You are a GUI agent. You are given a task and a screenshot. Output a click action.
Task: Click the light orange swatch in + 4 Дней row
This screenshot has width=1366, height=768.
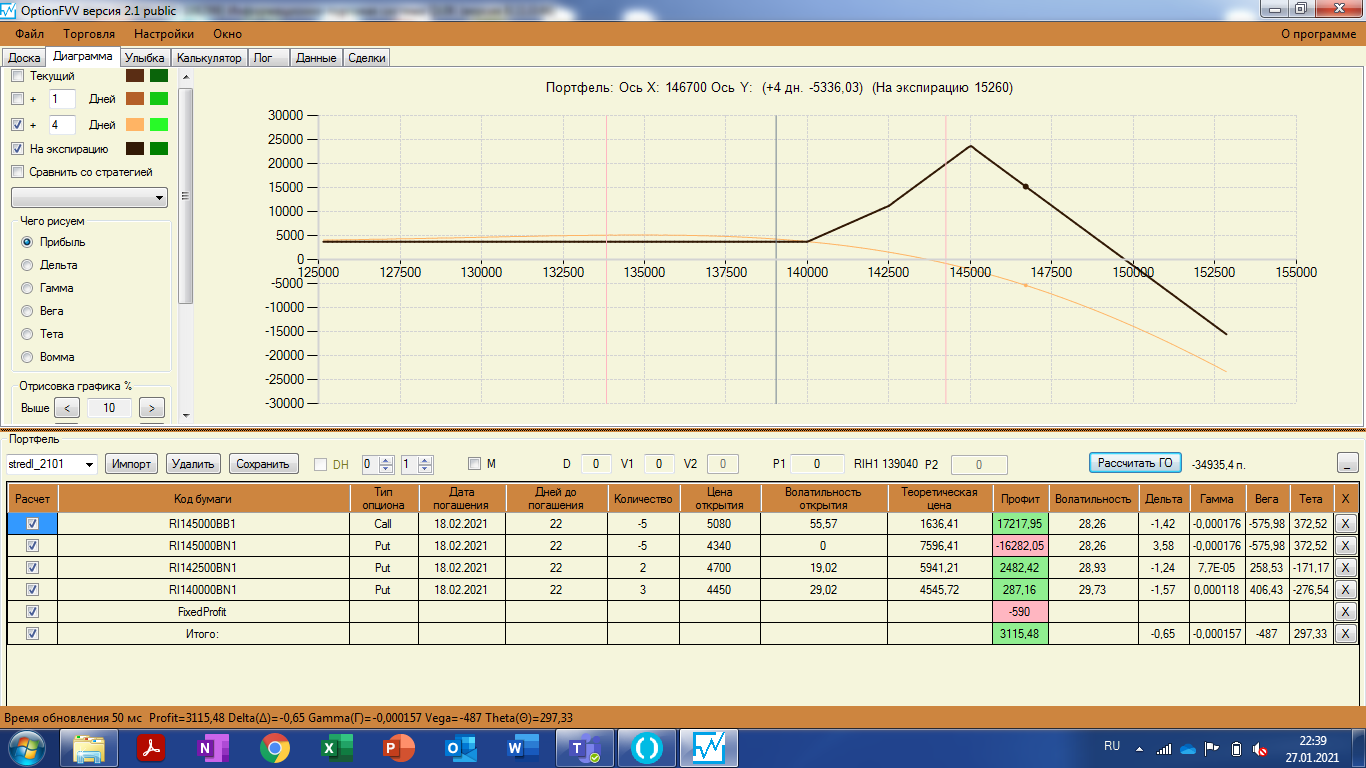pos(135,125)
